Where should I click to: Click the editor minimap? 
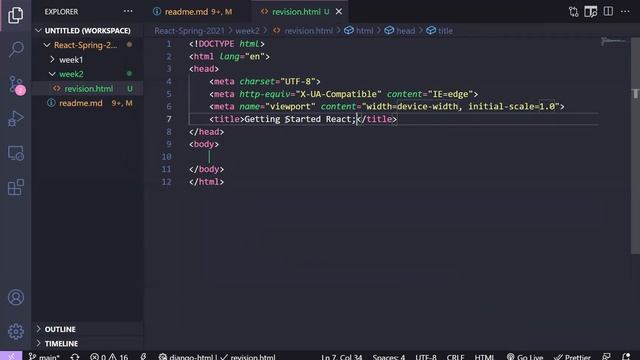click(612, 41)
